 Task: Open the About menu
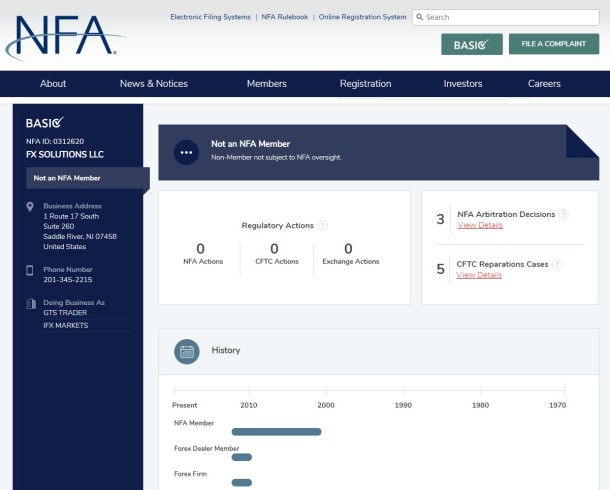pos(53,84)
